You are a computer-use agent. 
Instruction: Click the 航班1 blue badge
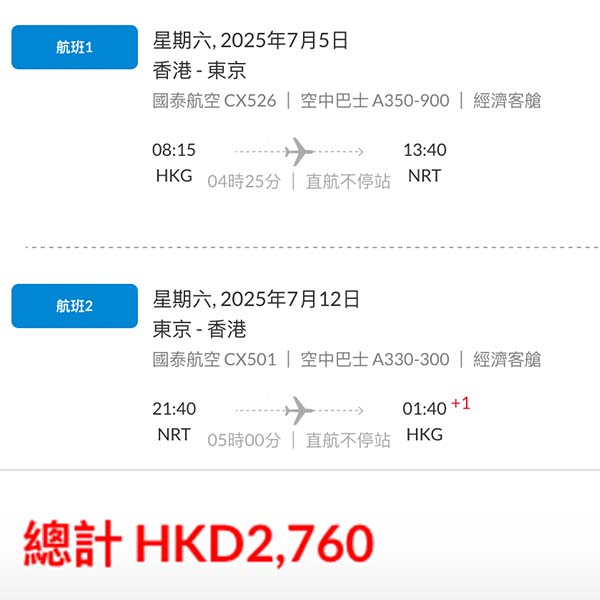pyautogui.click(x=75, y=47)
